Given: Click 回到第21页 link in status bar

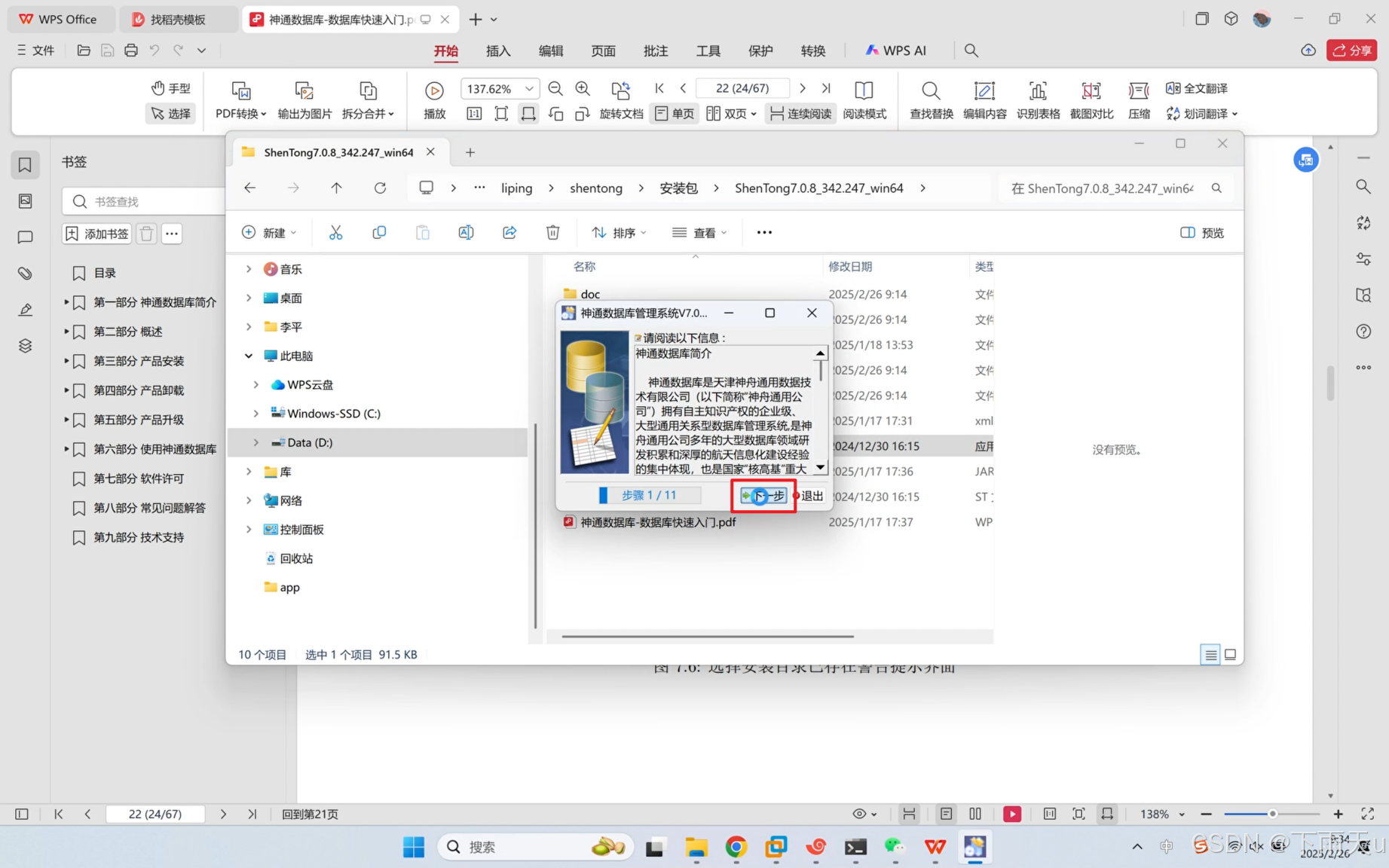Looking at the screenshot, I should tap(310, 814).
